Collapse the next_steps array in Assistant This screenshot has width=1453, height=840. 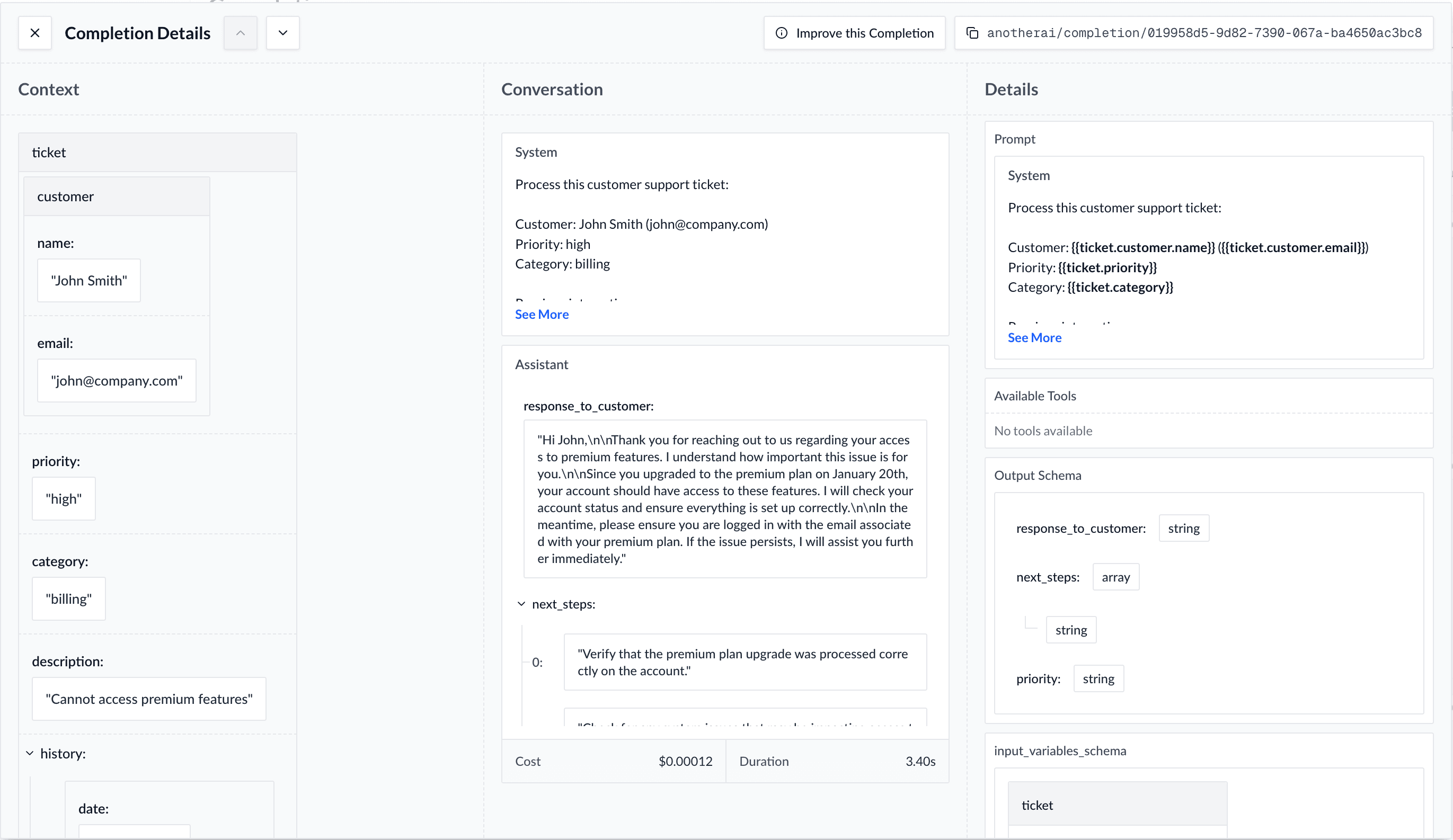click(x=521, y=604)
